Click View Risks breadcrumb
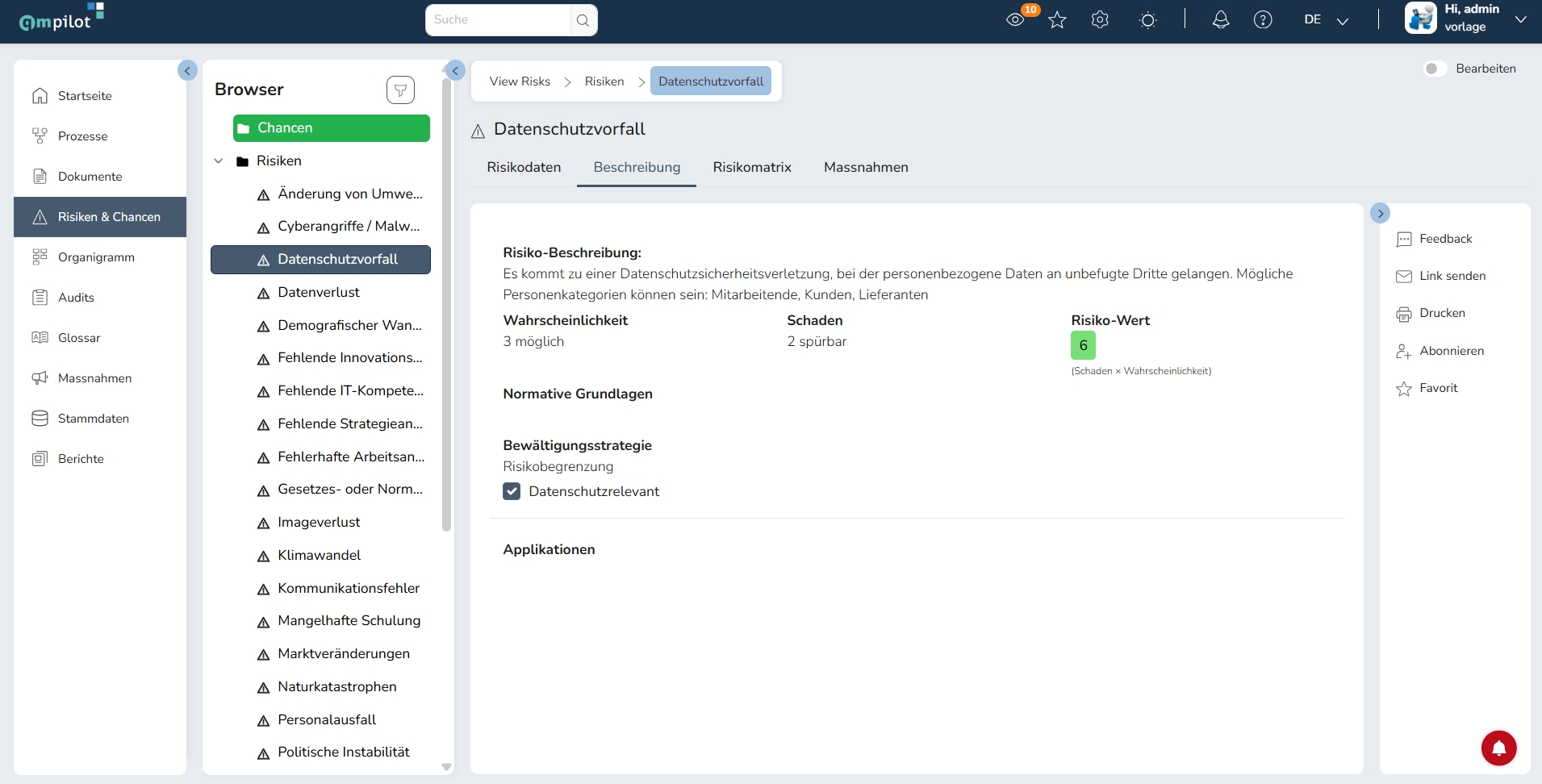The image size is (1542, 784). [520, 81]
